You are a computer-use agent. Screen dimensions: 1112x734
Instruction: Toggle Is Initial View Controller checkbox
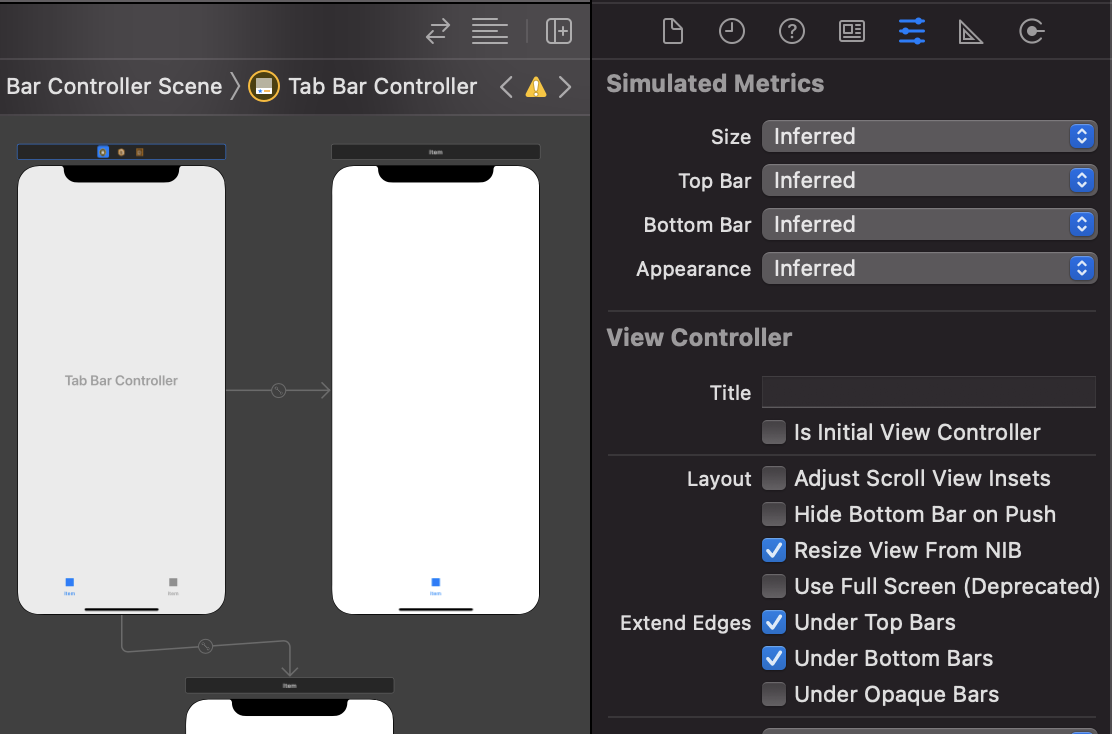(774, 432)
